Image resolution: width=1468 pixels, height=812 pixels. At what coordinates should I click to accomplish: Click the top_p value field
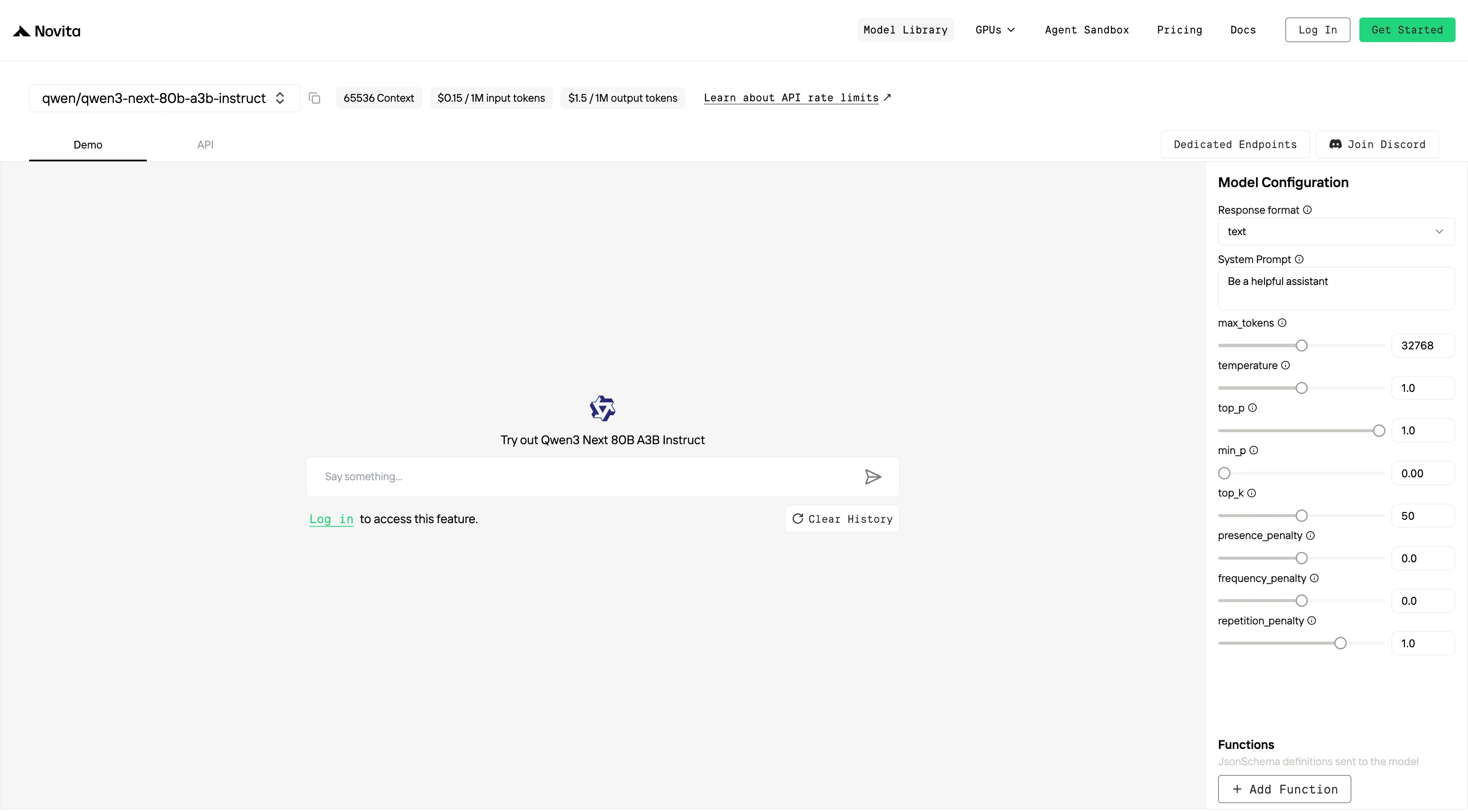point(1423,431)
